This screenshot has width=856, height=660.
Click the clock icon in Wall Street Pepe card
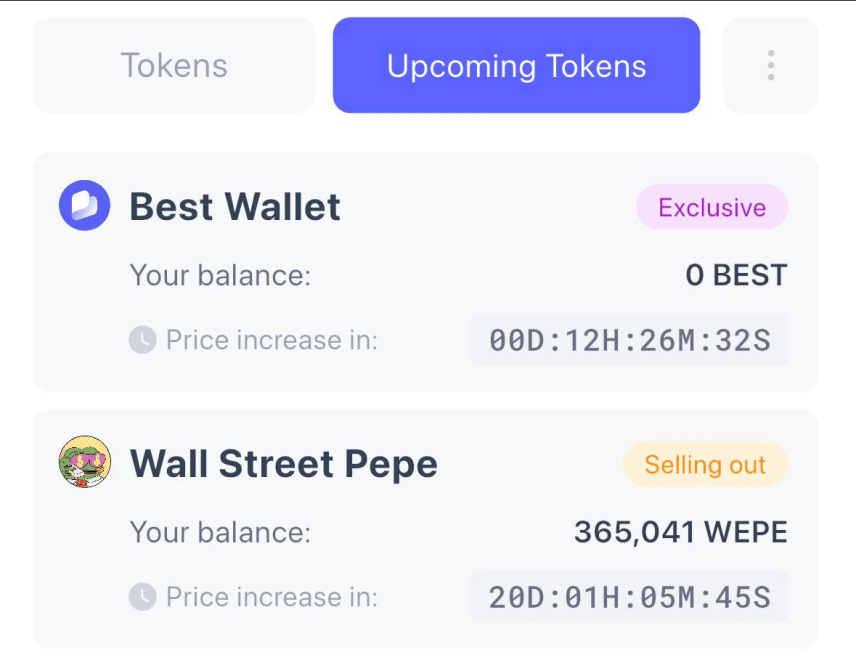pos(142,597)
